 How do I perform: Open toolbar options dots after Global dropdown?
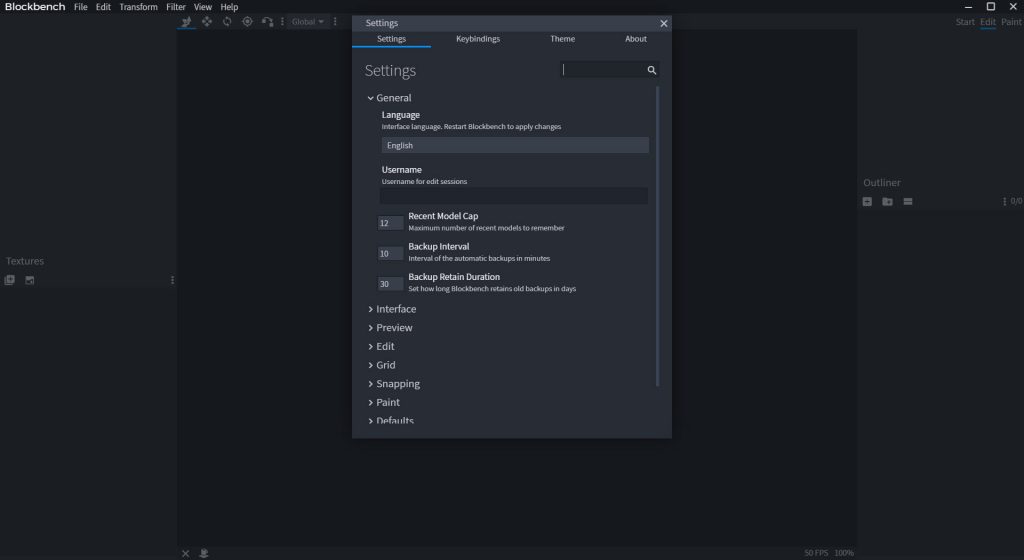pos(335,22)
